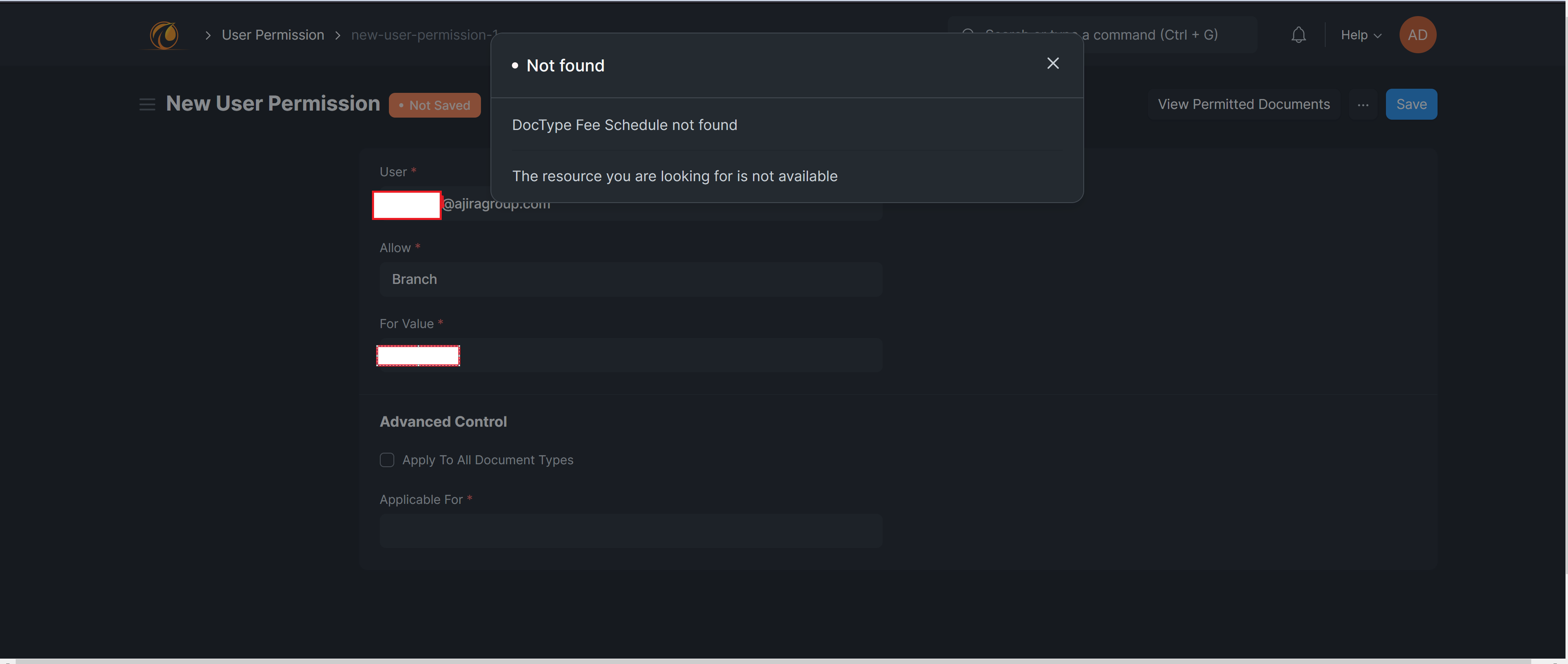Screen dimensions: 1568x664
Task: Open the Allow doctype selector showing Branch
Action: (630, 279)
